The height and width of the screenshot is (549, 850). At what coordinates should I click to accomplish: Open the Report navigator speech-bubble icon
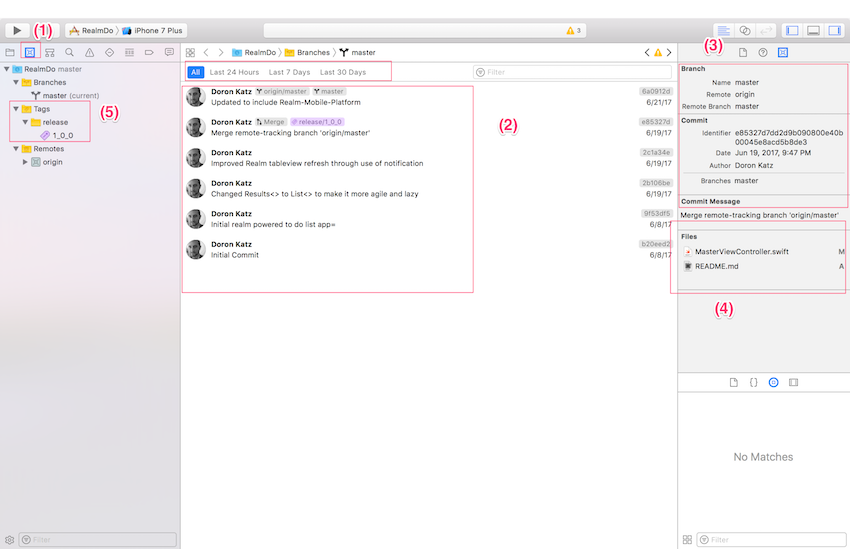[x=169, y=53]
